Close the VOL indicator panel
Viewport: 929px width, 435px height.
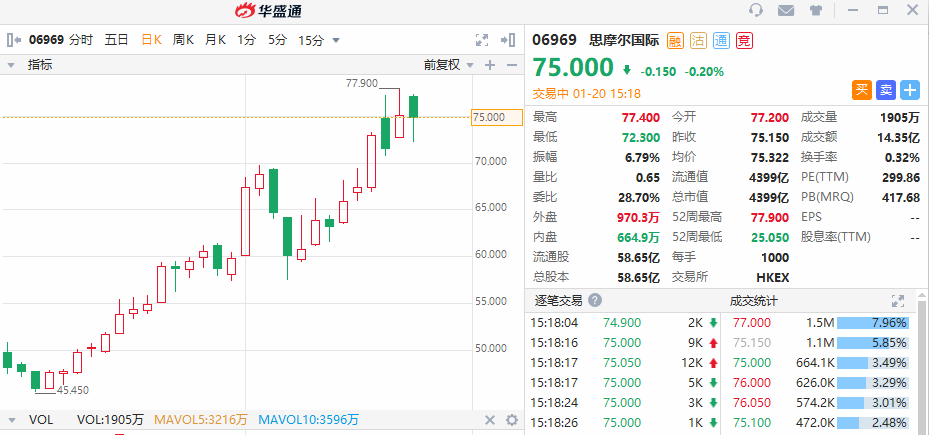click(489, 420)
